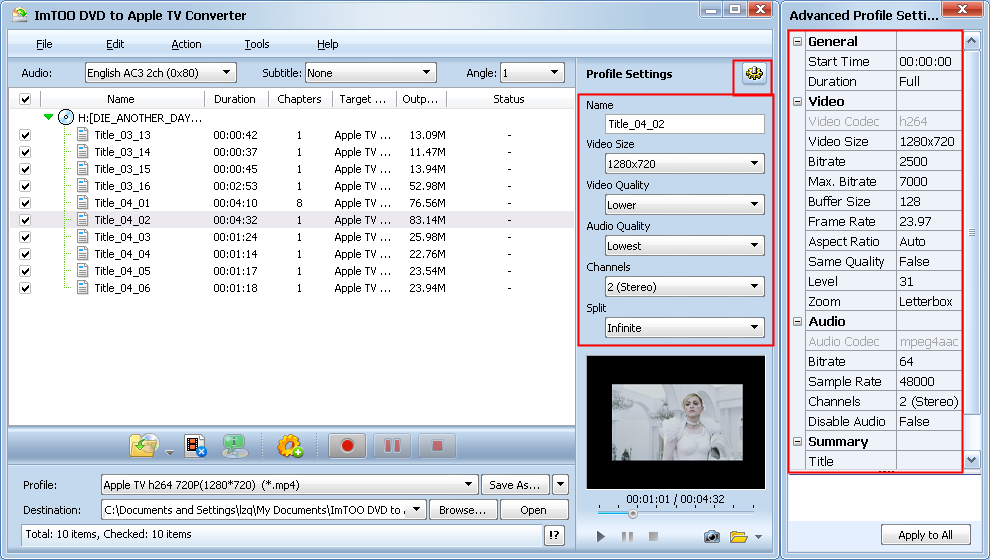This screenshot has height=560, width=990.
Task: Open the Subtitle dropdown
Action: (x=371, y=73)
